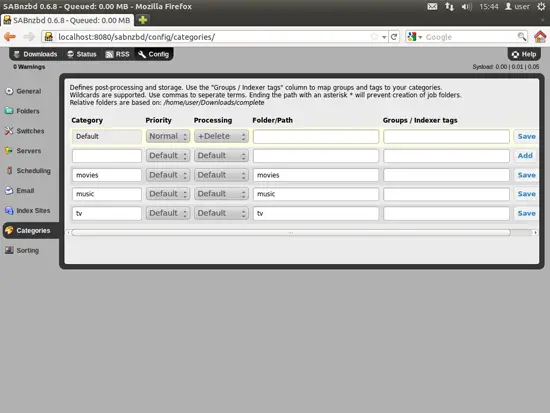
Task: Click the Help lifebuoy icon
Action: pyautogui.click(x=515, y=54)
